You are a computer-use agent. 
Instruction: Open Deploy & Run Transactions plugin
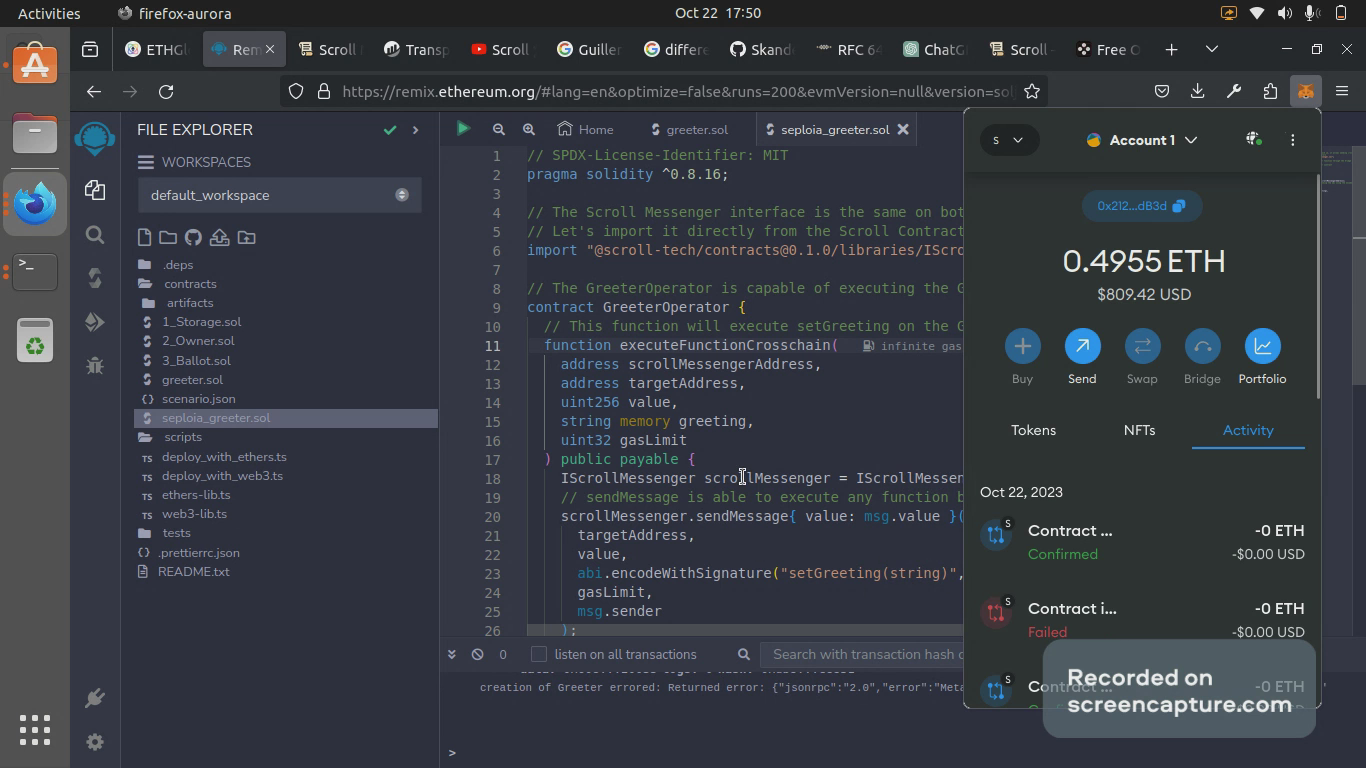coord(95,322)
